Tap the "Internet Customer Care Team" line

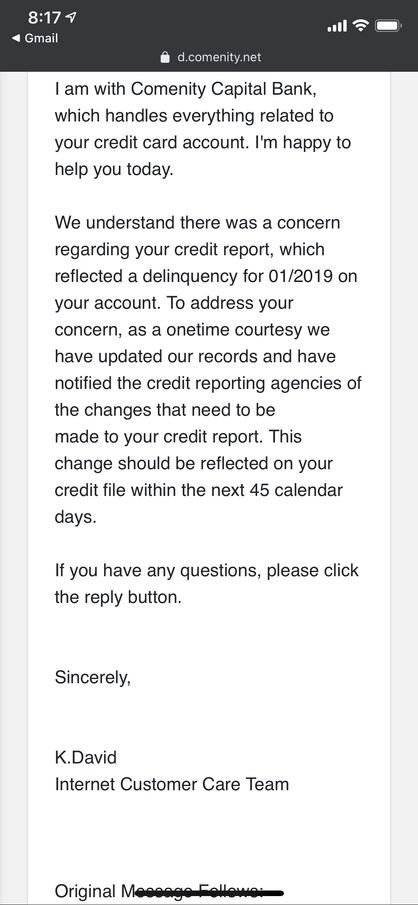pyautogui.click(x=171, y=784)
